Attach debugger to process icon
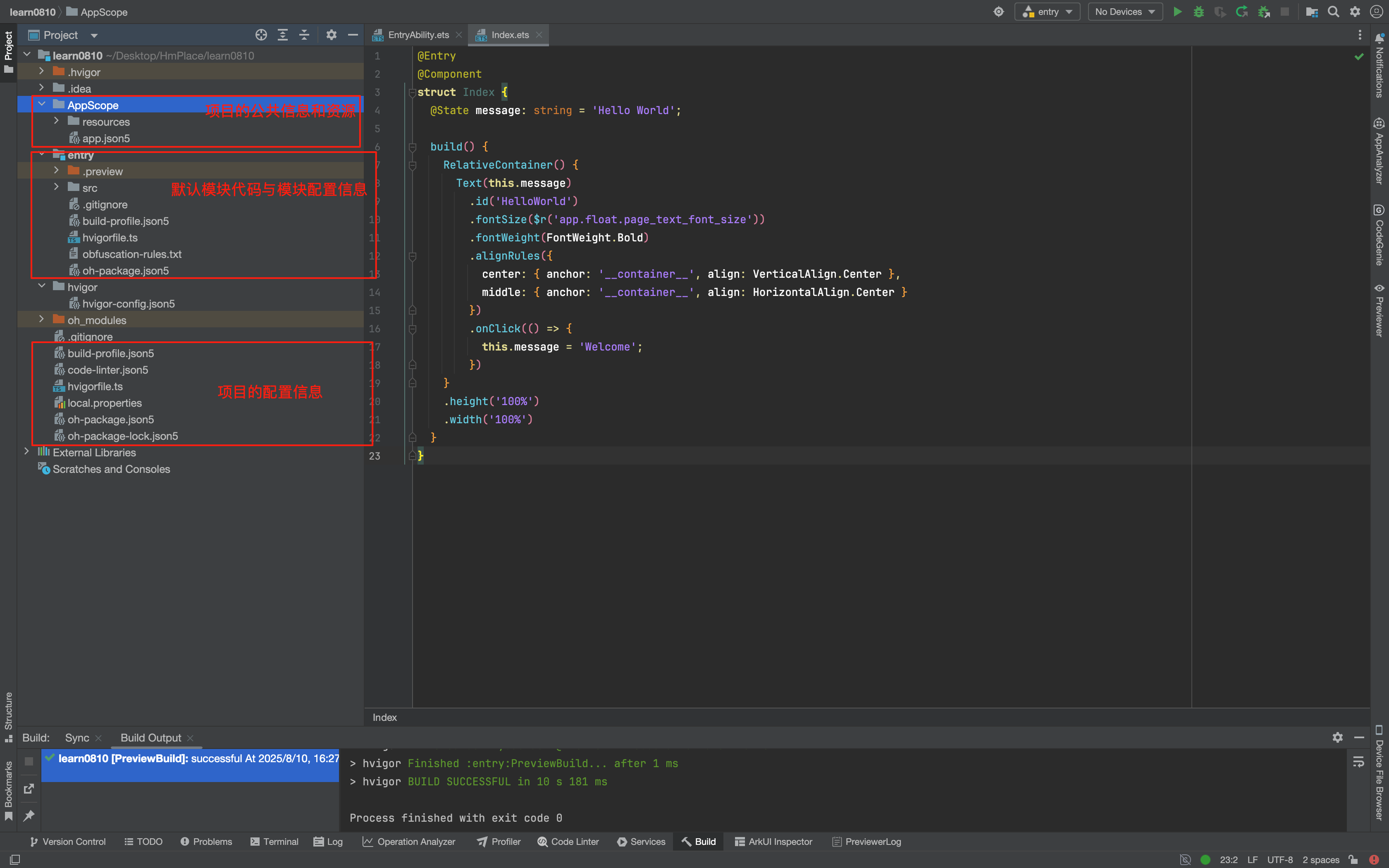 click(1263, 12)
